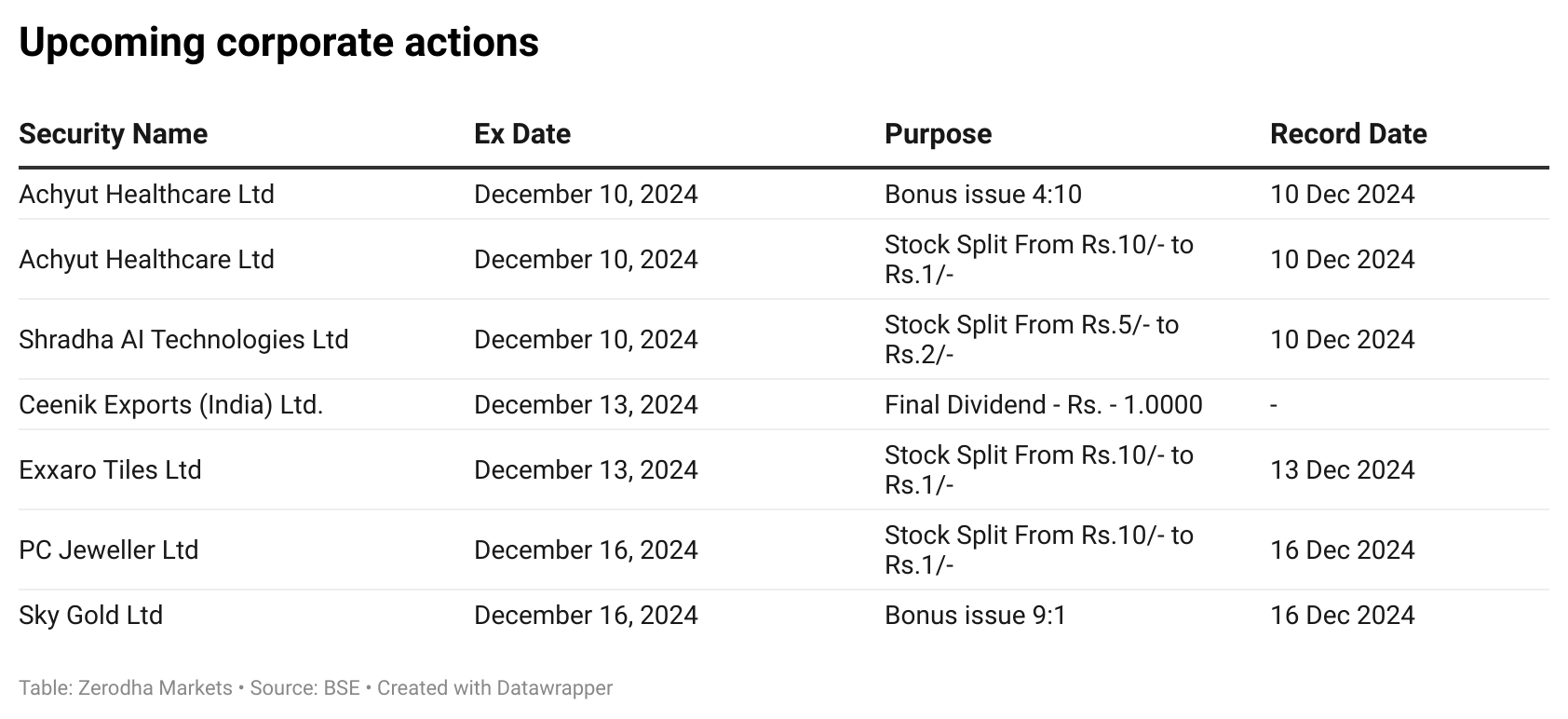Click the Table: Zerodha Markets credit
The width and height of the screenshot is (1568, 719).
click(x=126, y=688)
